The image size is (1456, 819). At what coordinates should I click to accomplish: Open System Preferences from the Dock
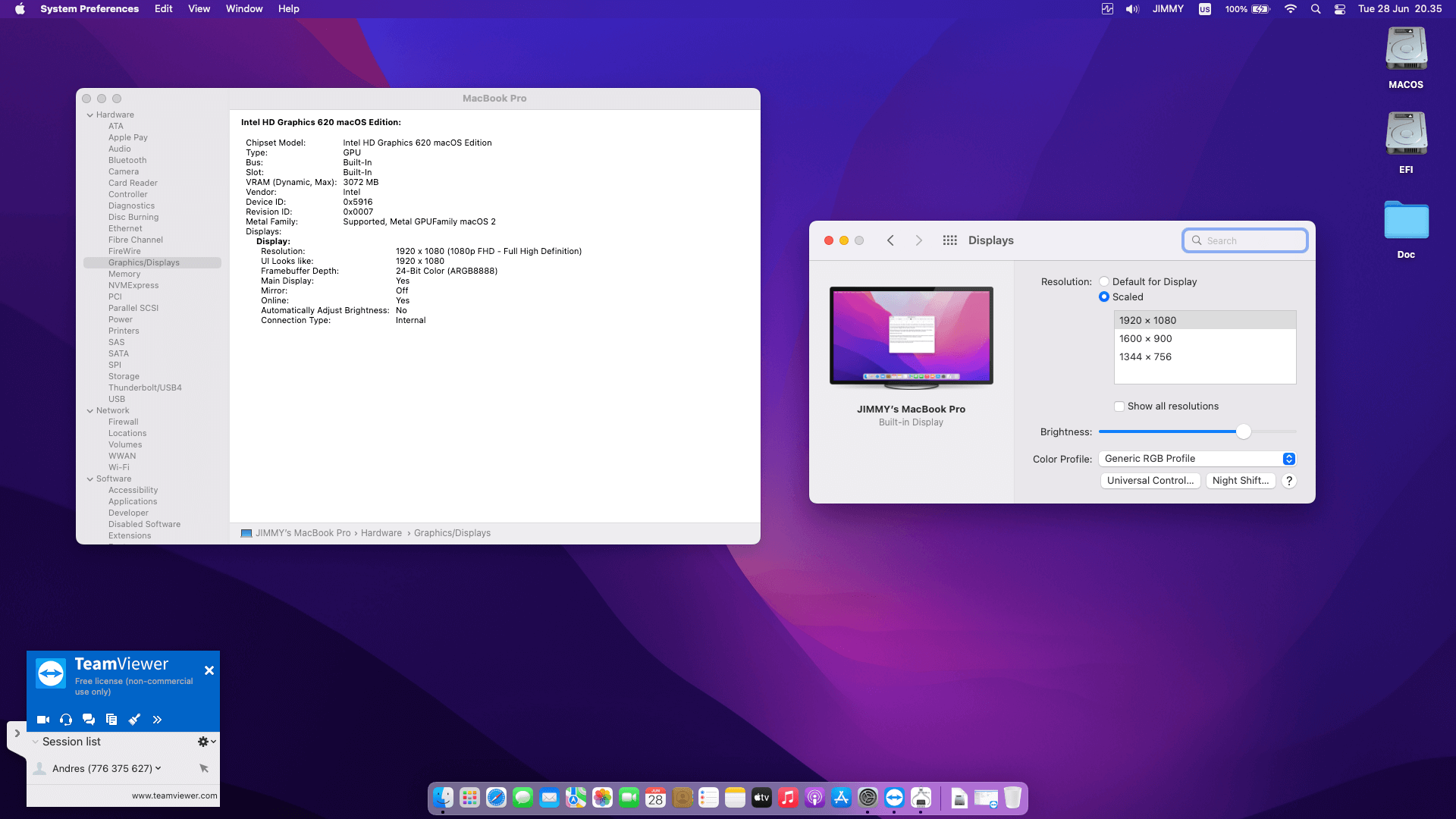tap(868, 798)
